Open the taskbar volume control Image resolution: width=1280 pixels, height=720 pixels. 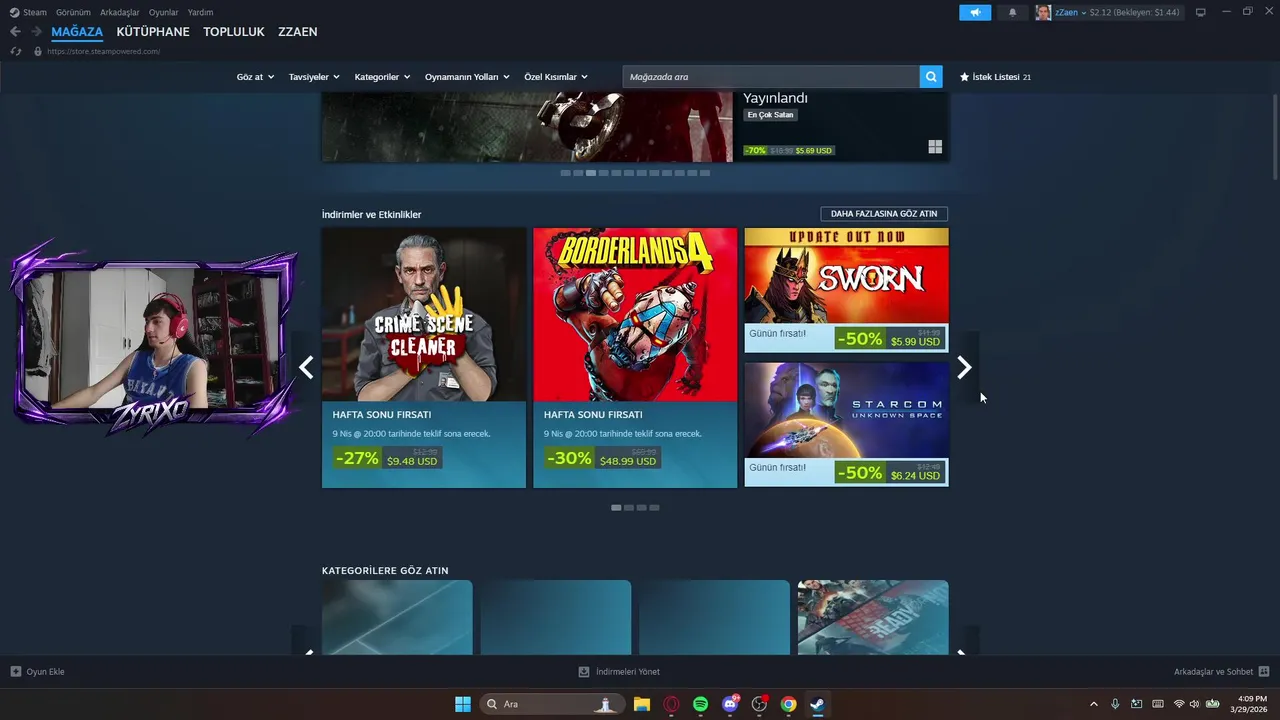[1194, 704]
